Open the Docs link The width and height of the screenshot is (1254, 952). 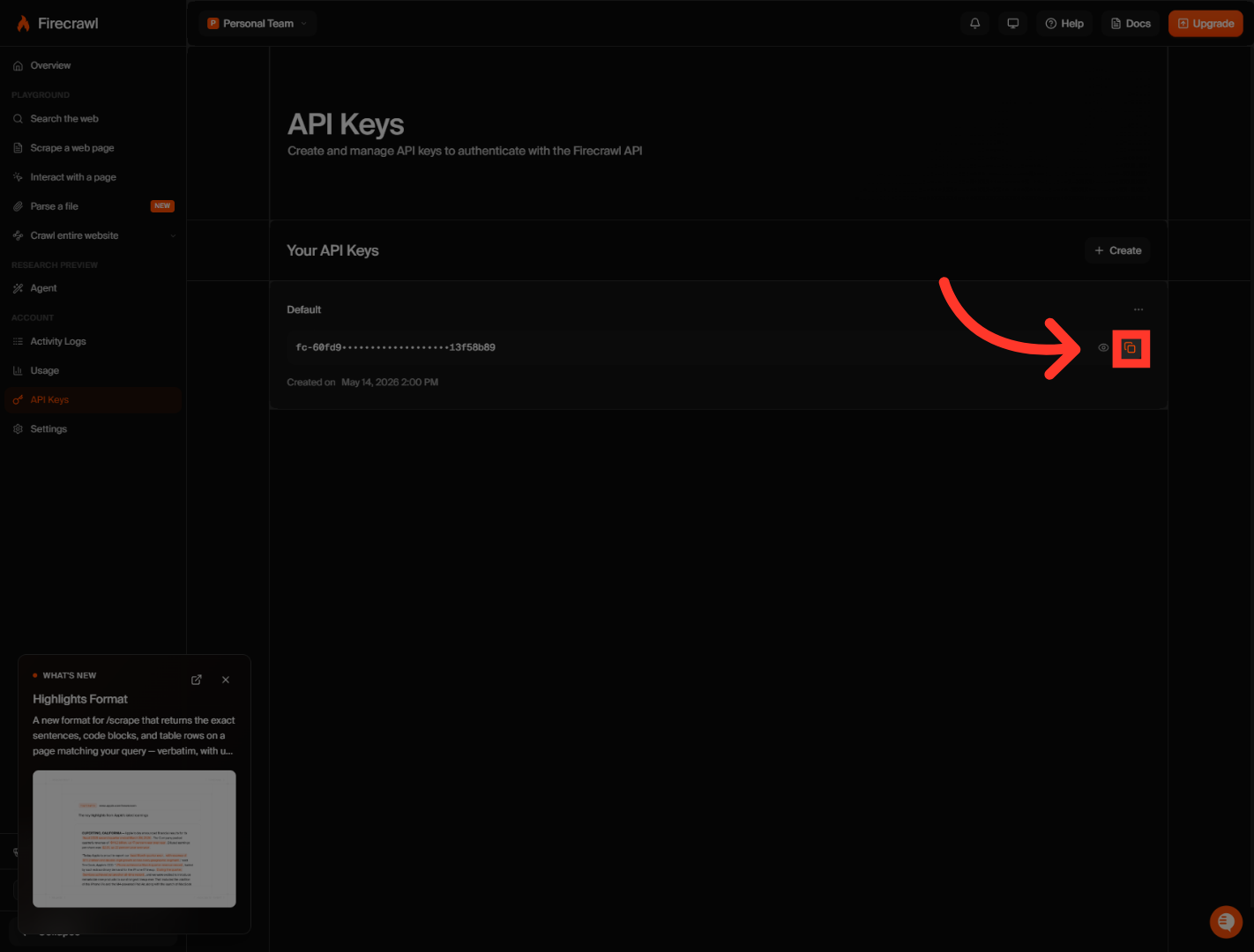click(1131, 24)
